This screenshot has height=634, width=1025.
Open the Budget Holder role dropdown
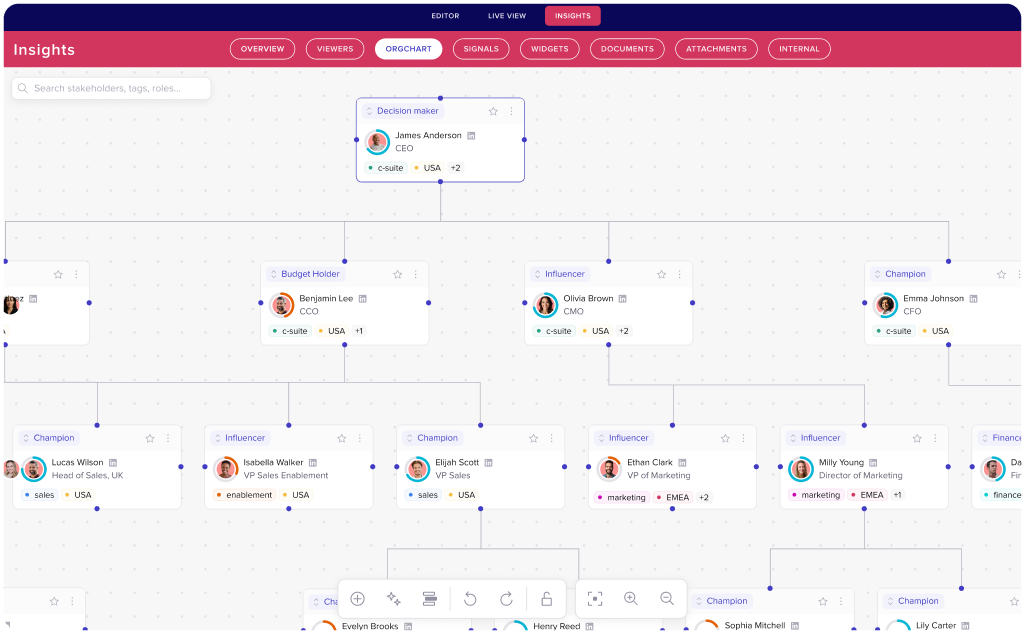point(306,275)
